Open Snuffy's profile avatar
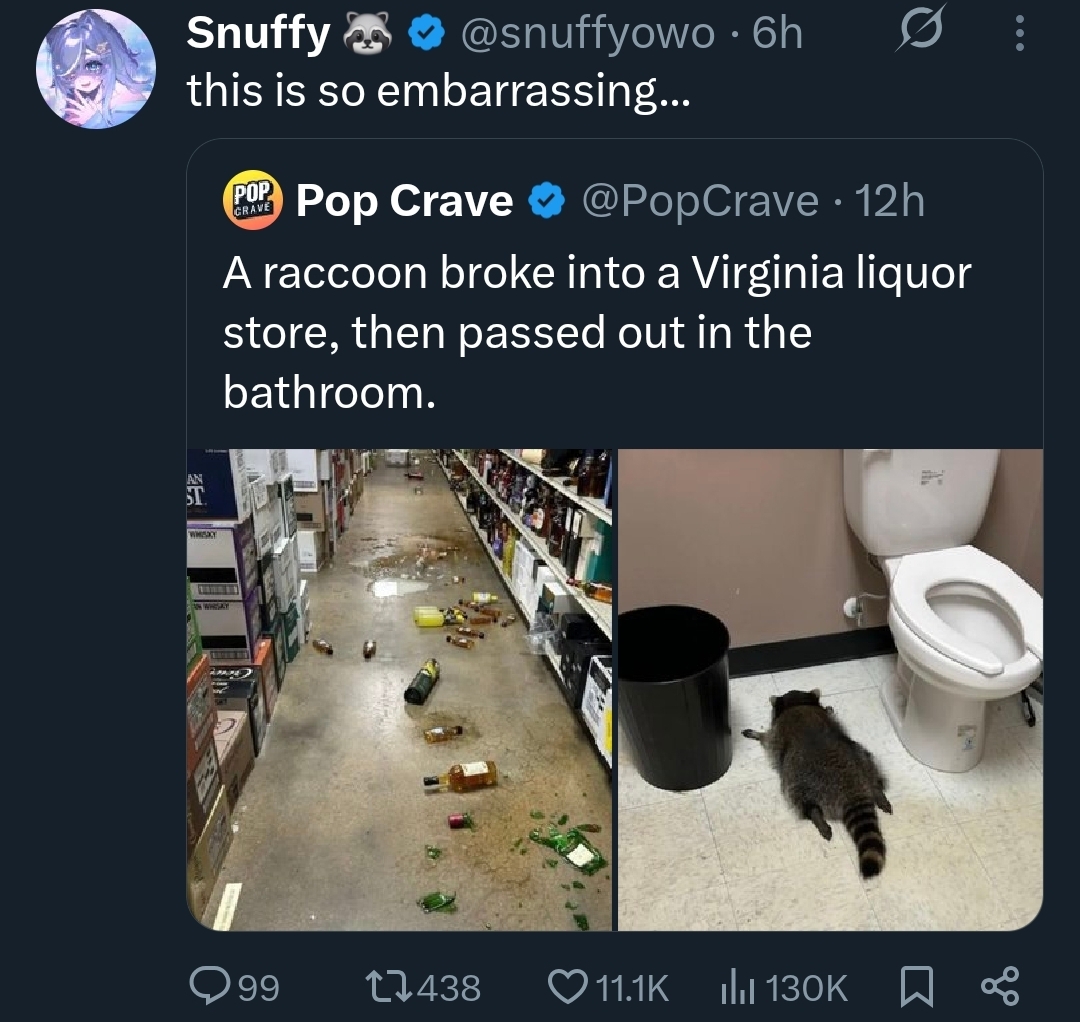The height and width of the screenshot is (1022, 1080). [96, 69]
